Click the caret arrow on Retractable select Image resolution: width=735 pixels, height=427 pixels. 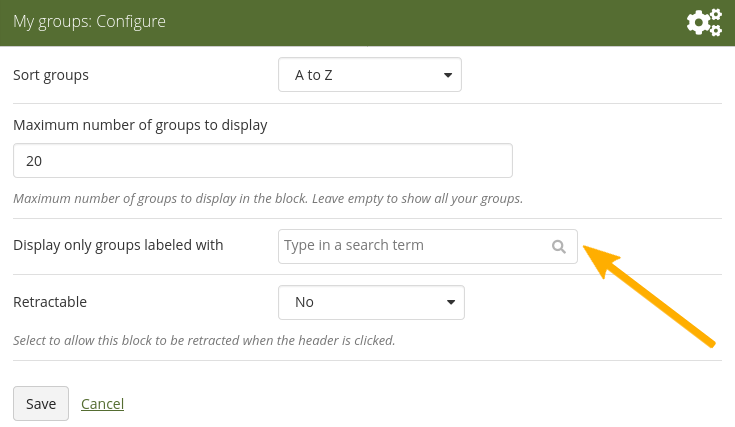click(x=450, y=302)
